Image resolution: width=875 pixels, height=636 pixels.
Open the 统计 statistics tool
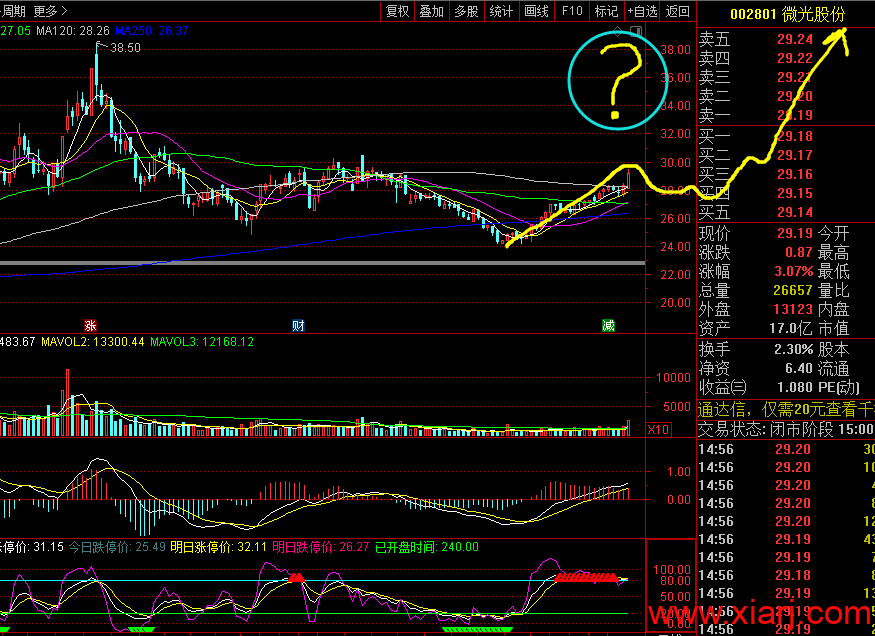coord(501,11)
